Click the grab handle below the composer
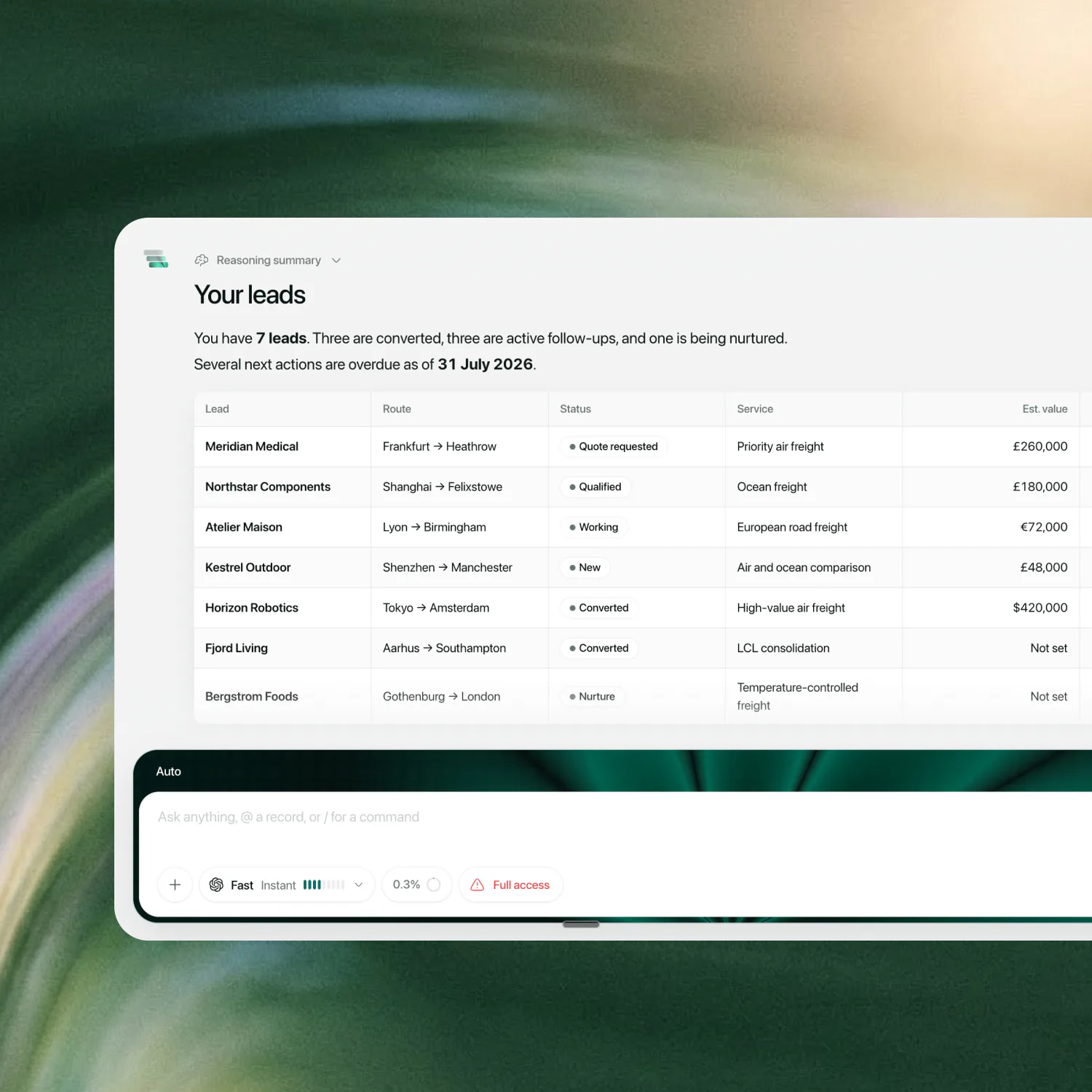 click(581, 925)
